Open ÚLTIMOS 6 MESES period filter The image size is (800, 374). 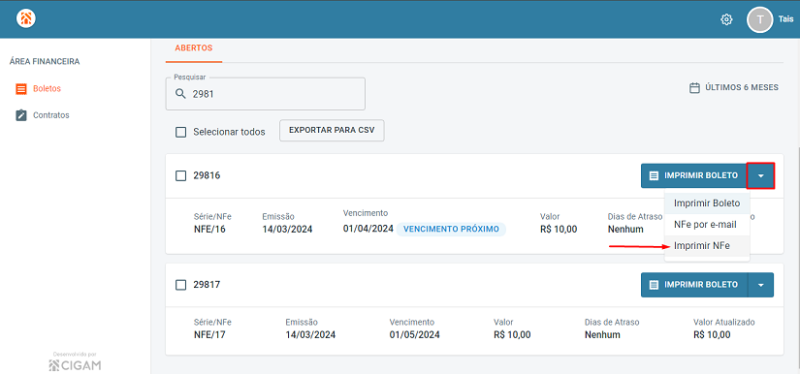click(x=734, y=88)
